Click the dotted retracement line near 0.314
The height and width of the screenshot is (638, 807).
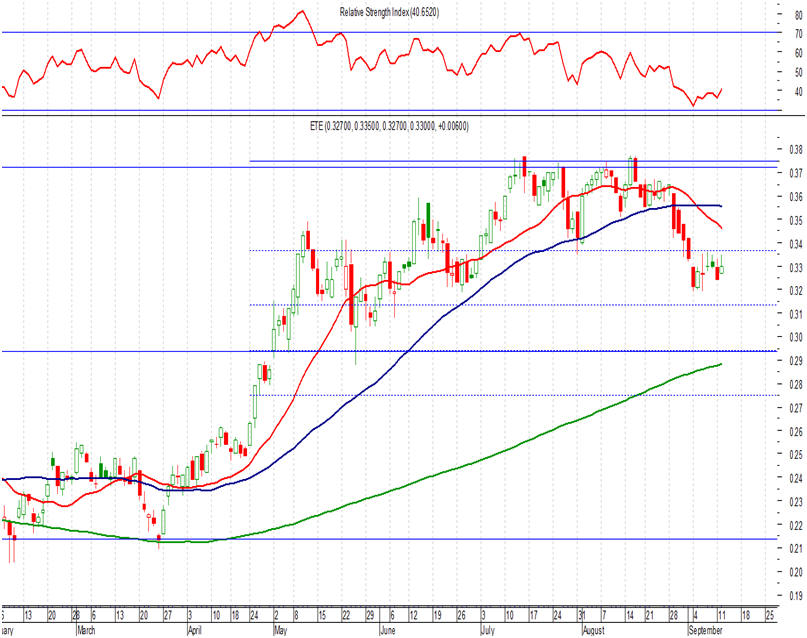(x=515, y=305)
